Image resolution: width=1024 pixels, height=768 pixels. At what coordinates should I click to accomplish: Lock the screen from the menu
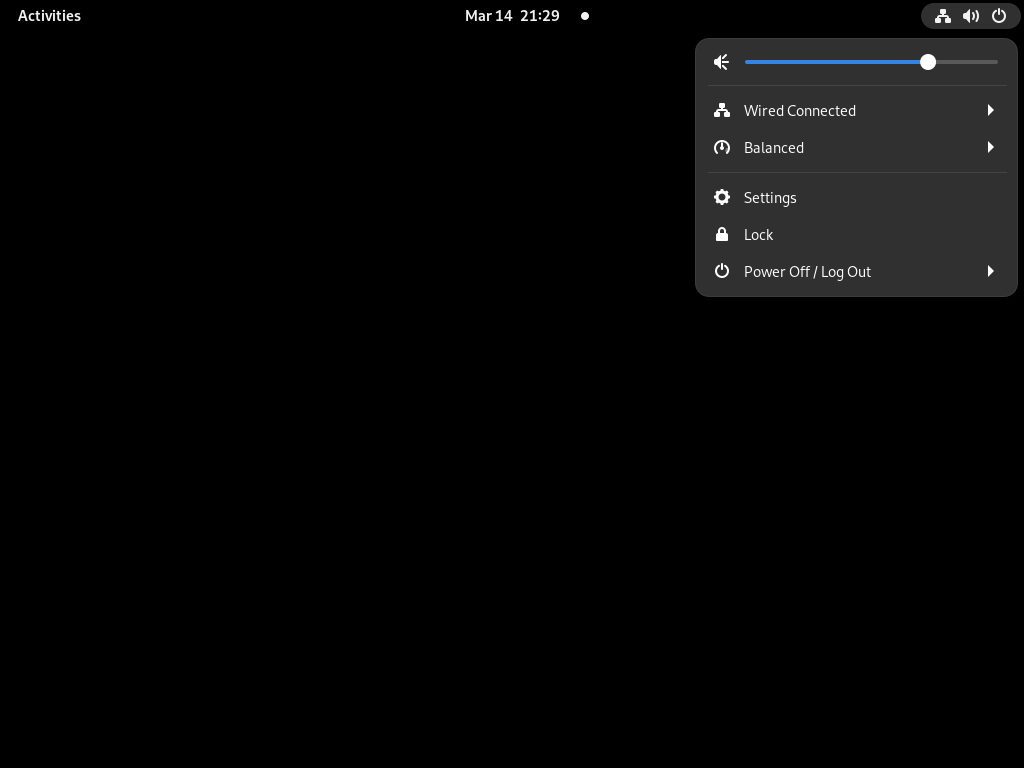coord(857,234)
